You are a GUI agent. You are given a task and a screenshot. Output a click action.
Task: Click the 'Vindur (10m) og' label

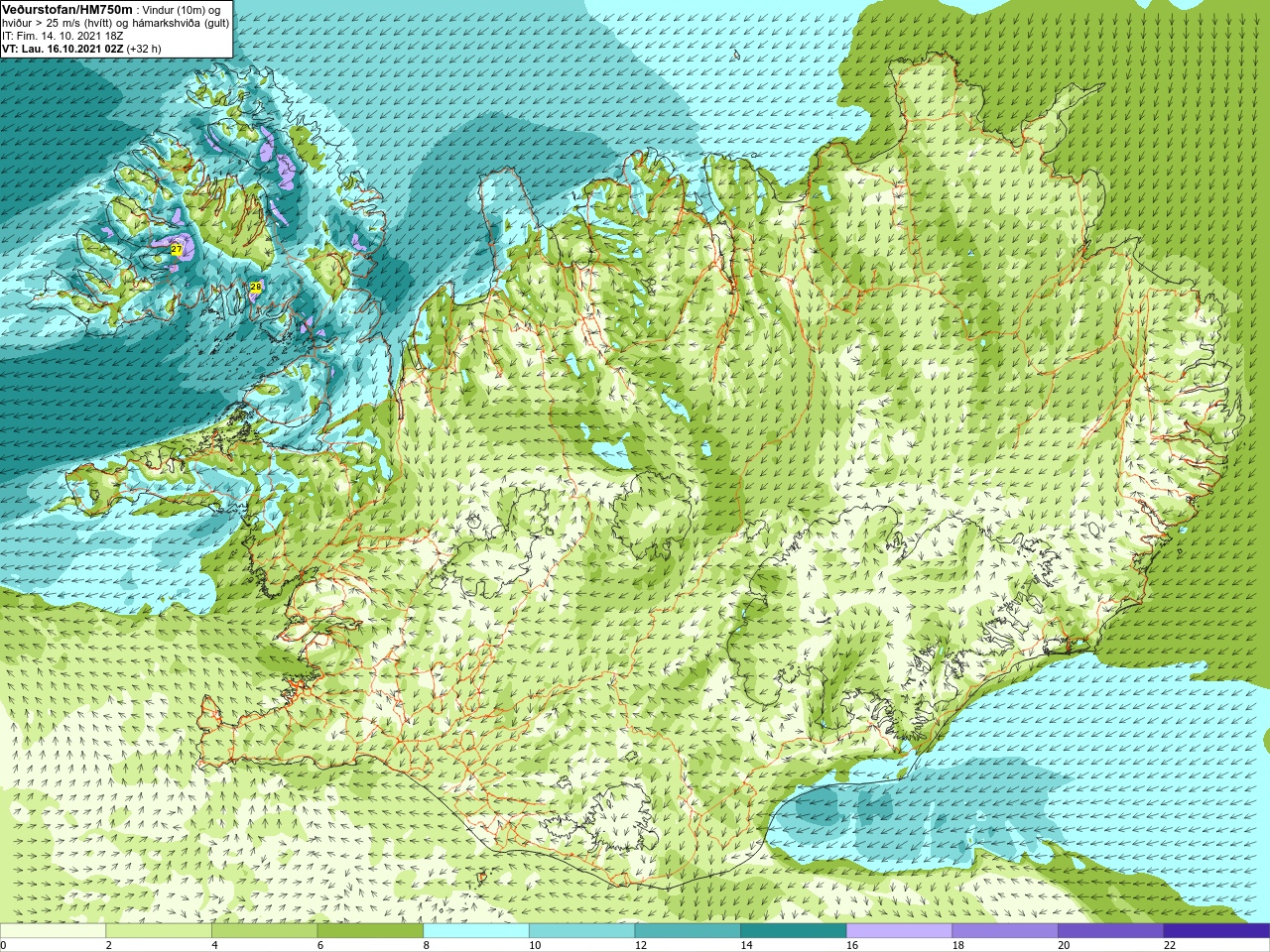[x=182, y=10]
